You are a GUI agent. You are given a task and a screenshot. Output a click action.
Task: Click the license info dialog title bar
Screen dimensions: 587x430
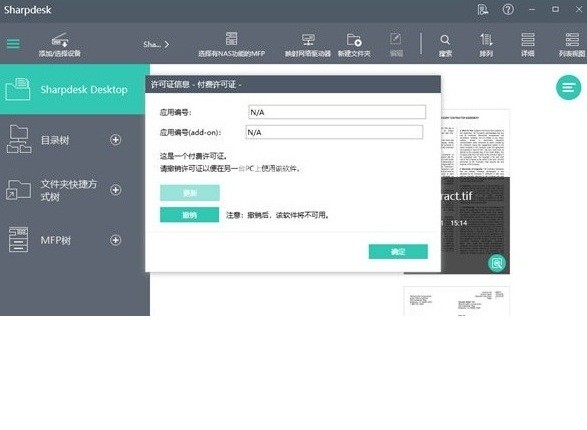pos(293,84)
